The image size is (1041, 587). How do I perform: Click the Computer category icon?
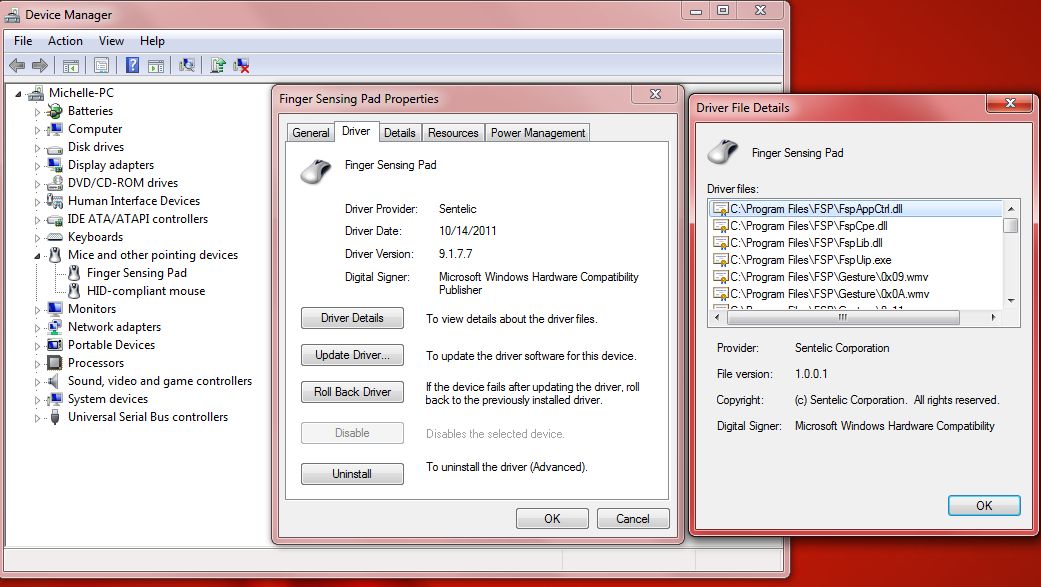tap(55, 129)
